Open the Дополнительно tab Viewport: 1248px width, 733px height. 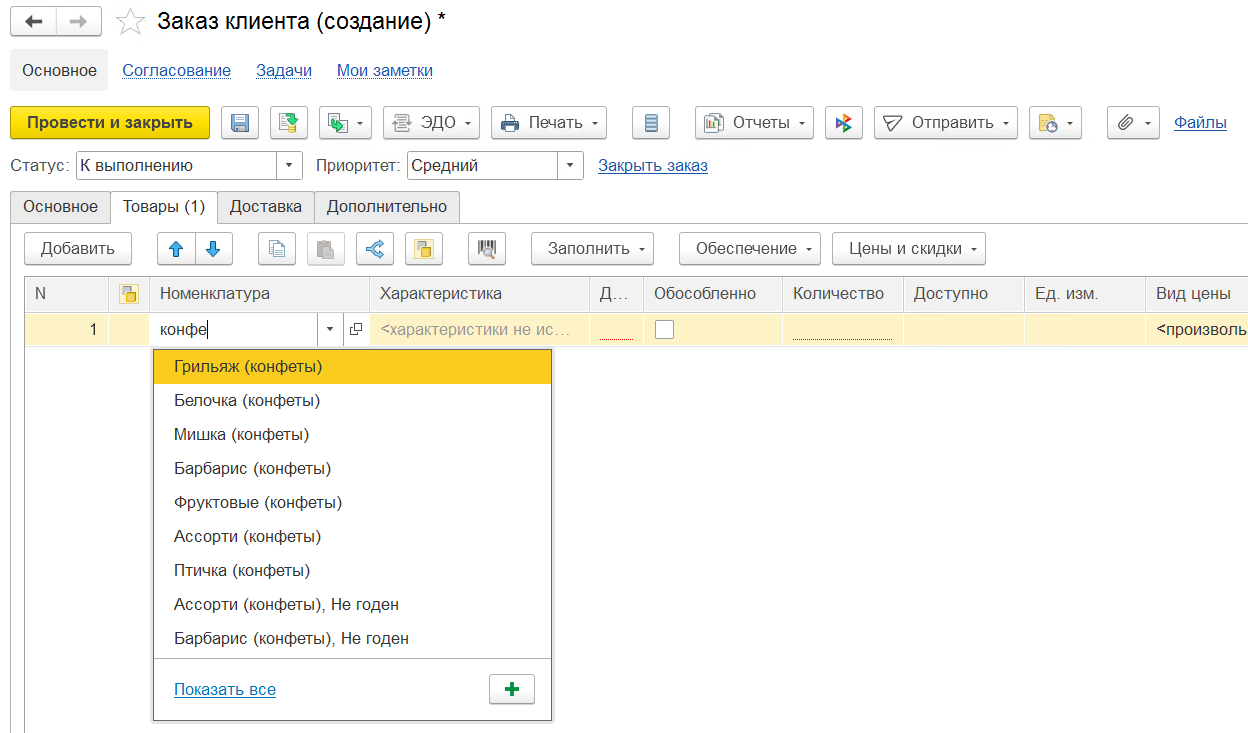pos(387,207)
